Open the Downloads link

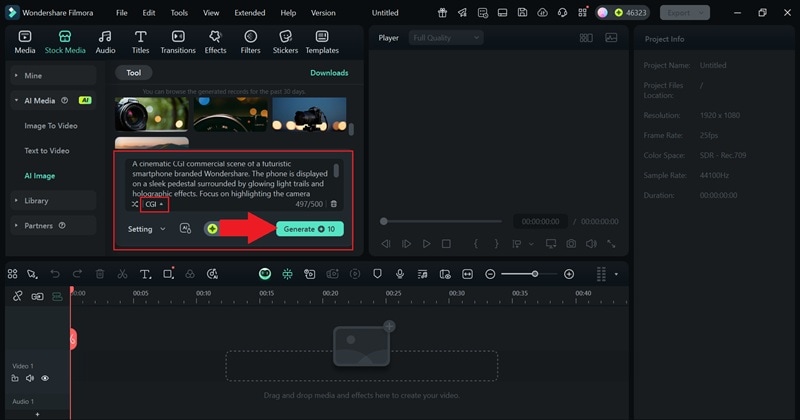point(329,73)
